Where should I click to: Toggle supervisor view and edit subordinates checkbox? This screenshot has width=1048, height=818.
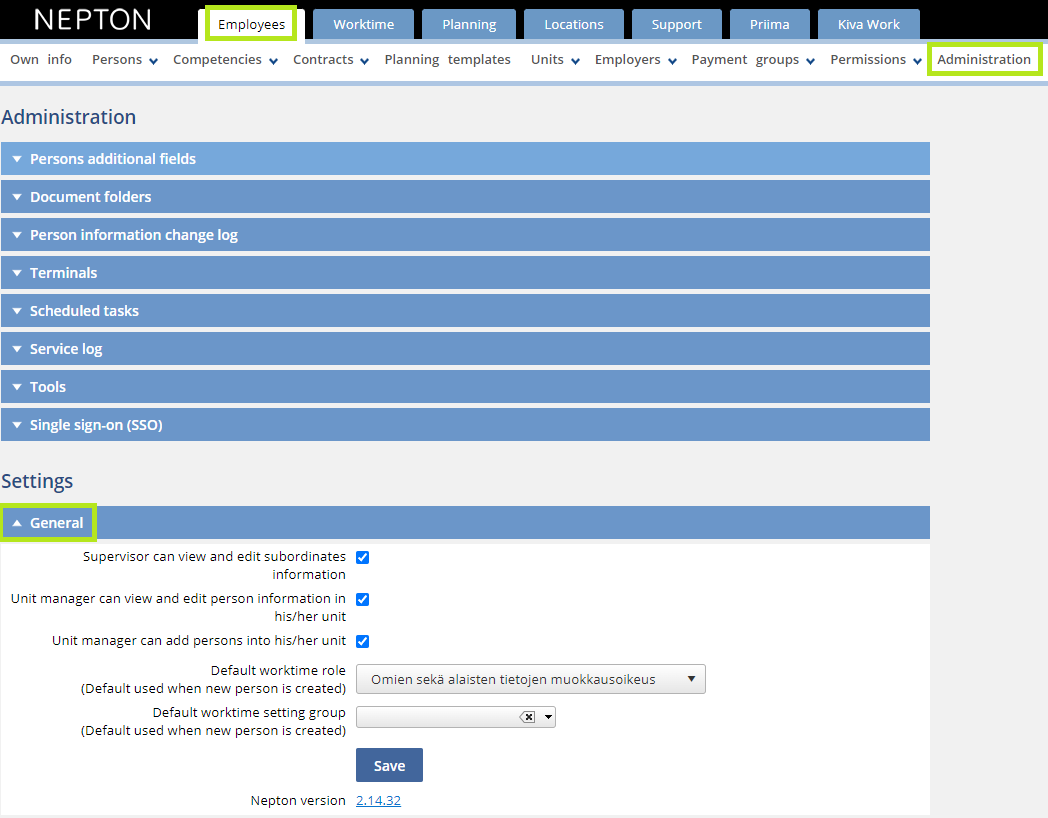click(362, 557)
